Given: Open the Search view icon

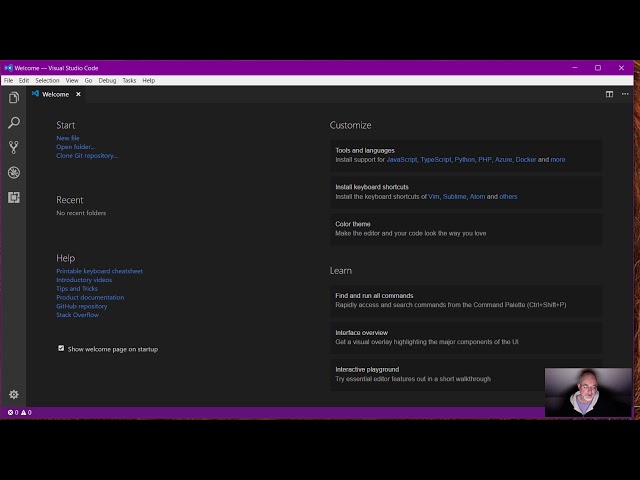Looking at the screenshot, I should coord(14,122).
